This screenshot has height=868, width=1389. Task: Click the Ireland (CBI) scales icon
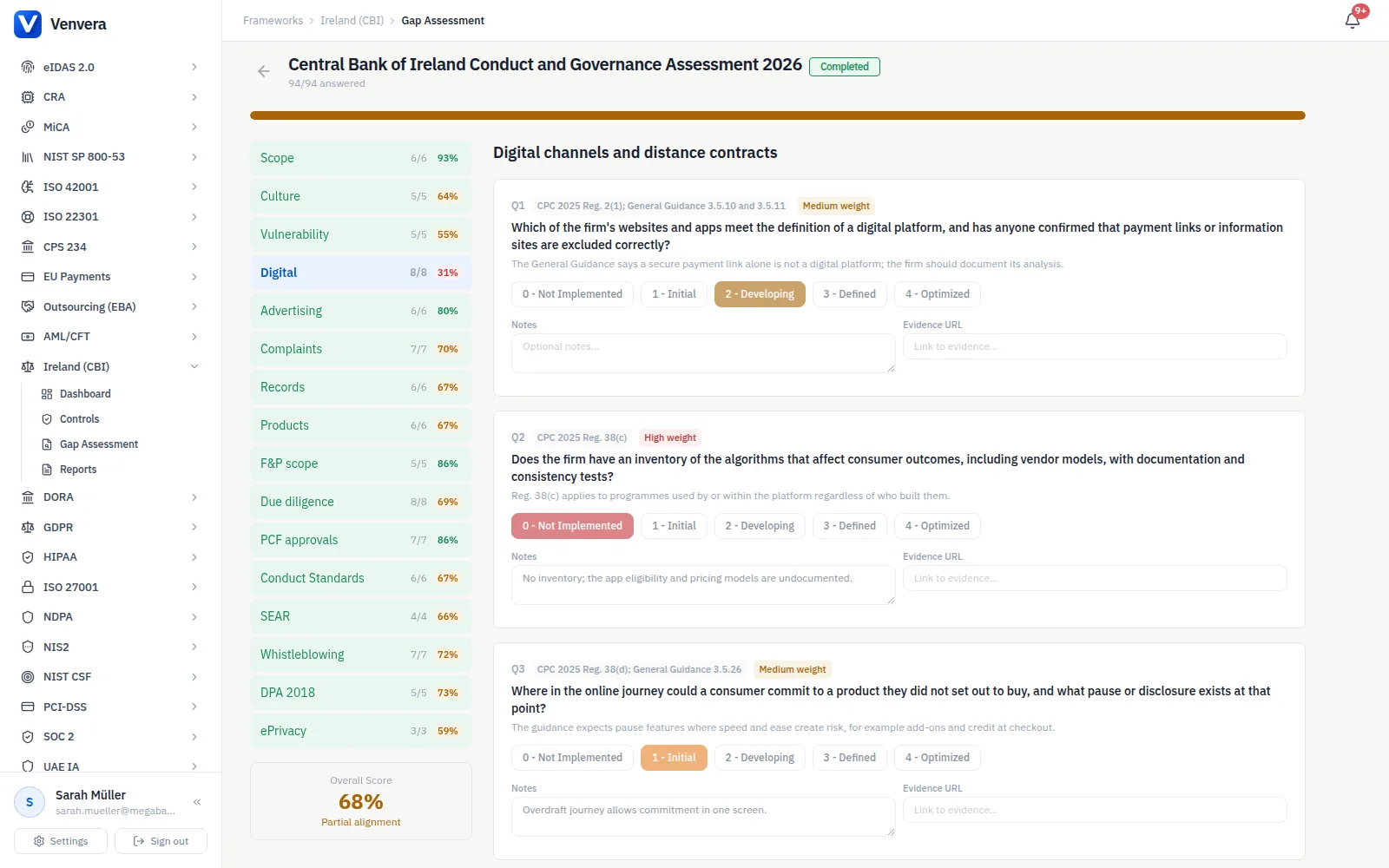28,366
